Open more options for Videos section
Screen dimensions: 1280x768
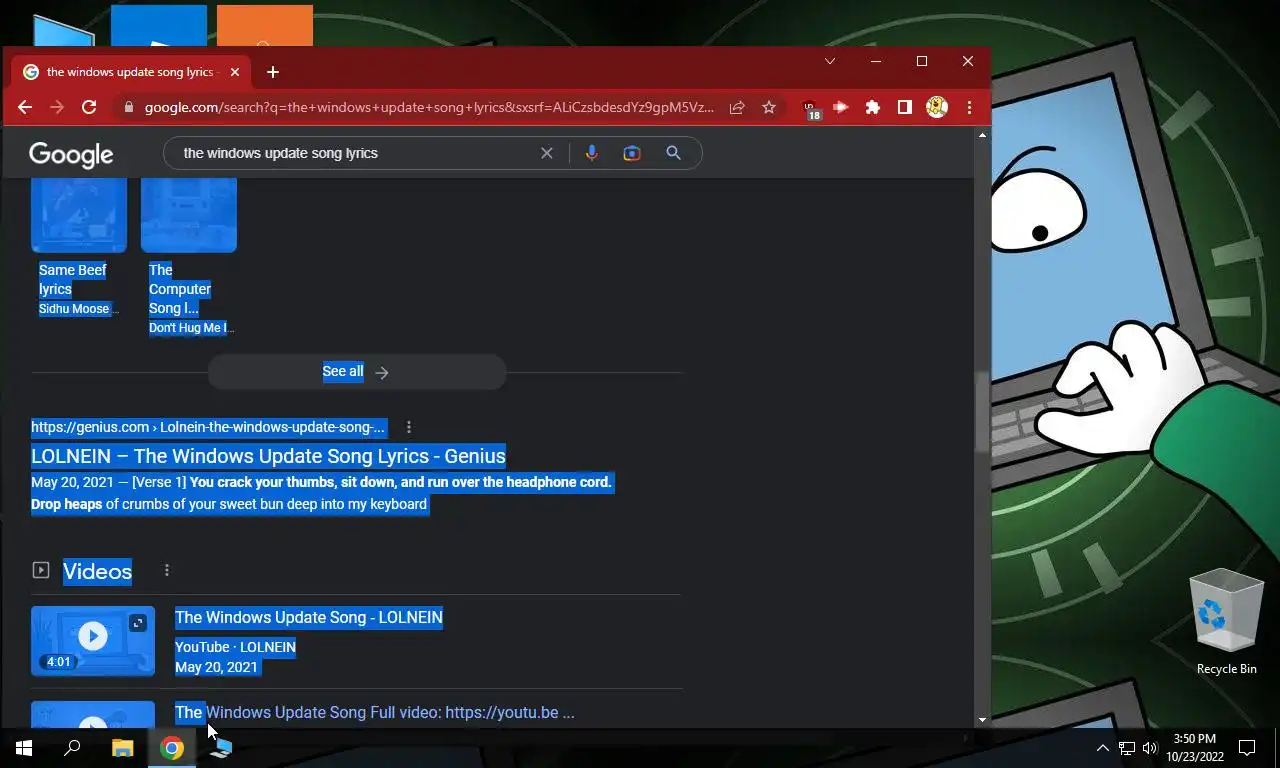[167, 570]
